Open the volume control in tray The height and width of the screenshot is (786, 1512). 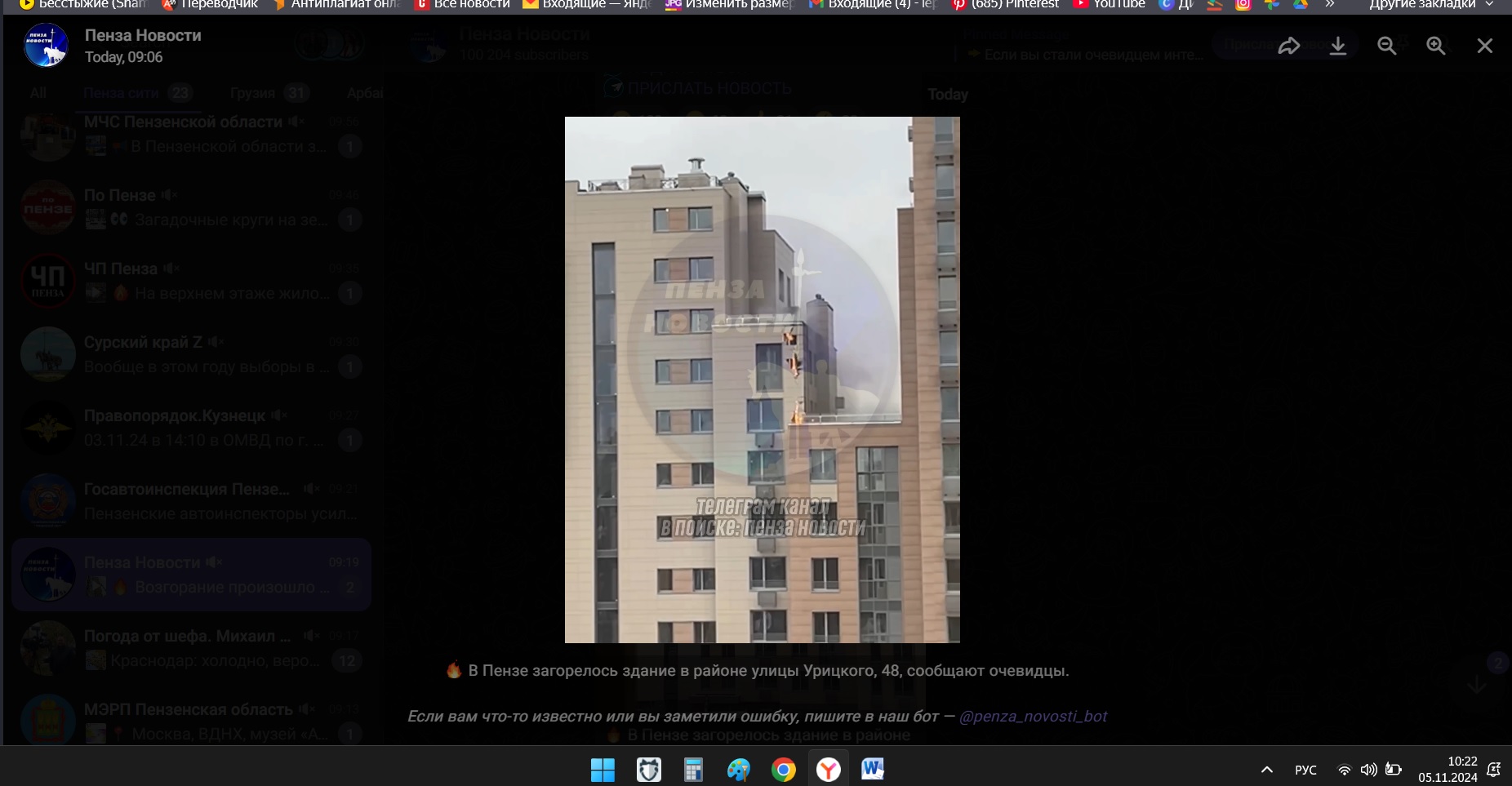(1368, 770)
